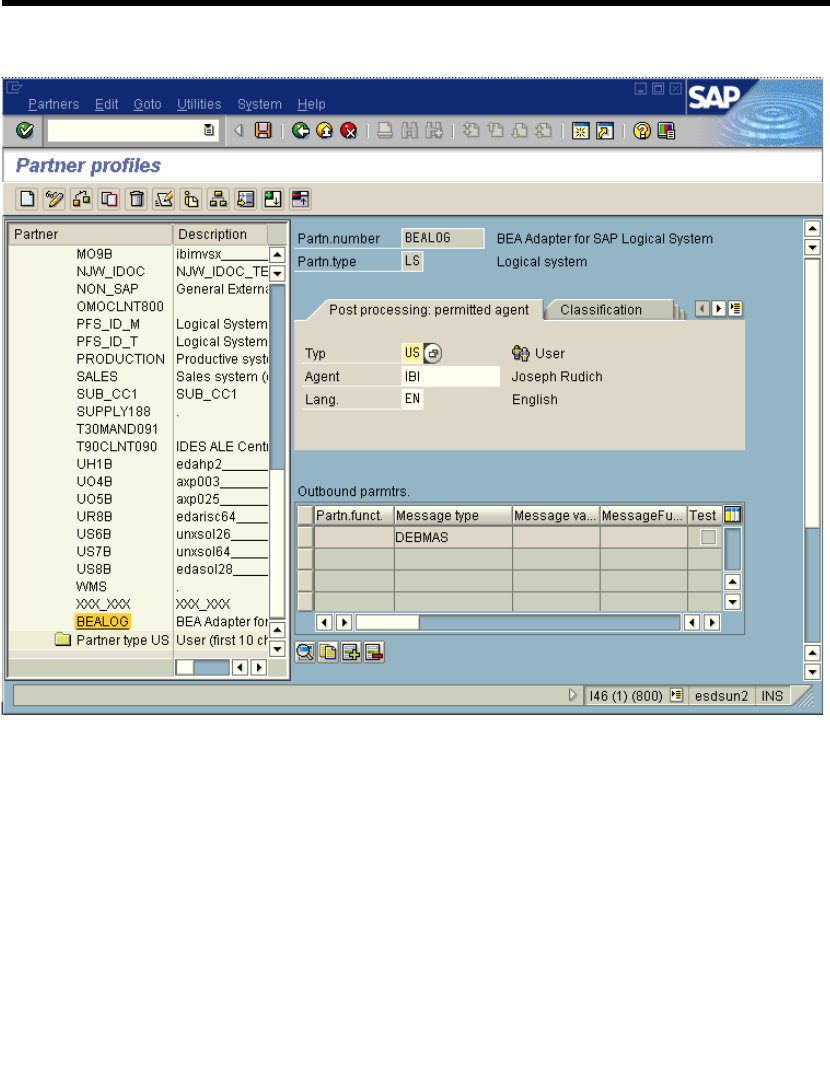
Task: Click the Delete outbound parameter minus icon
Action: tap(374, 652)
